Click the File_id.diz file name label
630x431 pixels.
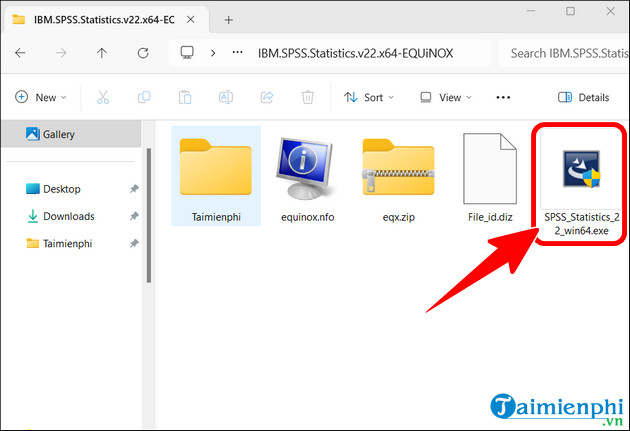tap(490, 217)
